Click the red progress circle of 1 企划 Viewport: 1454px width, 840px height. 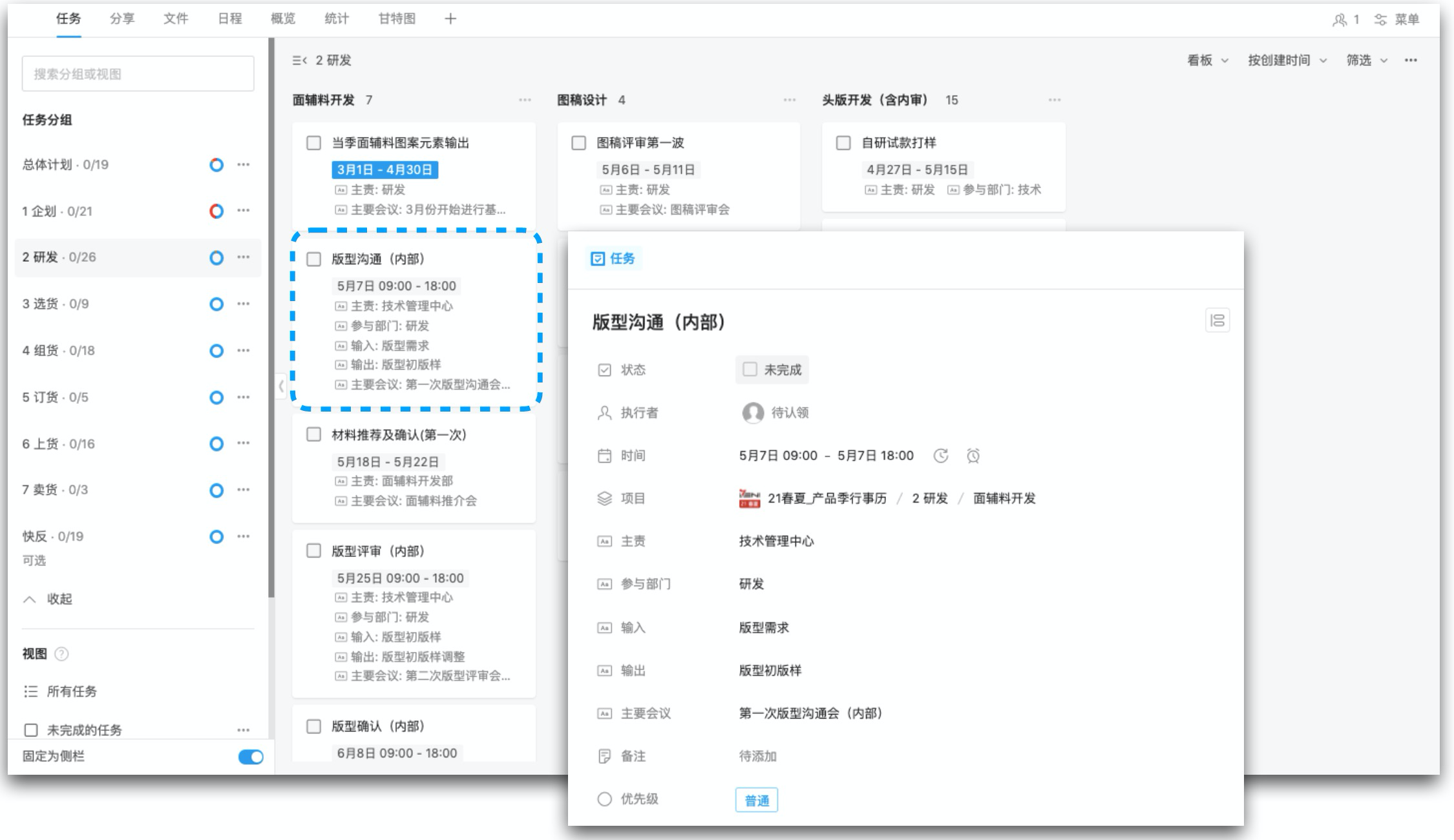point(216,211)
